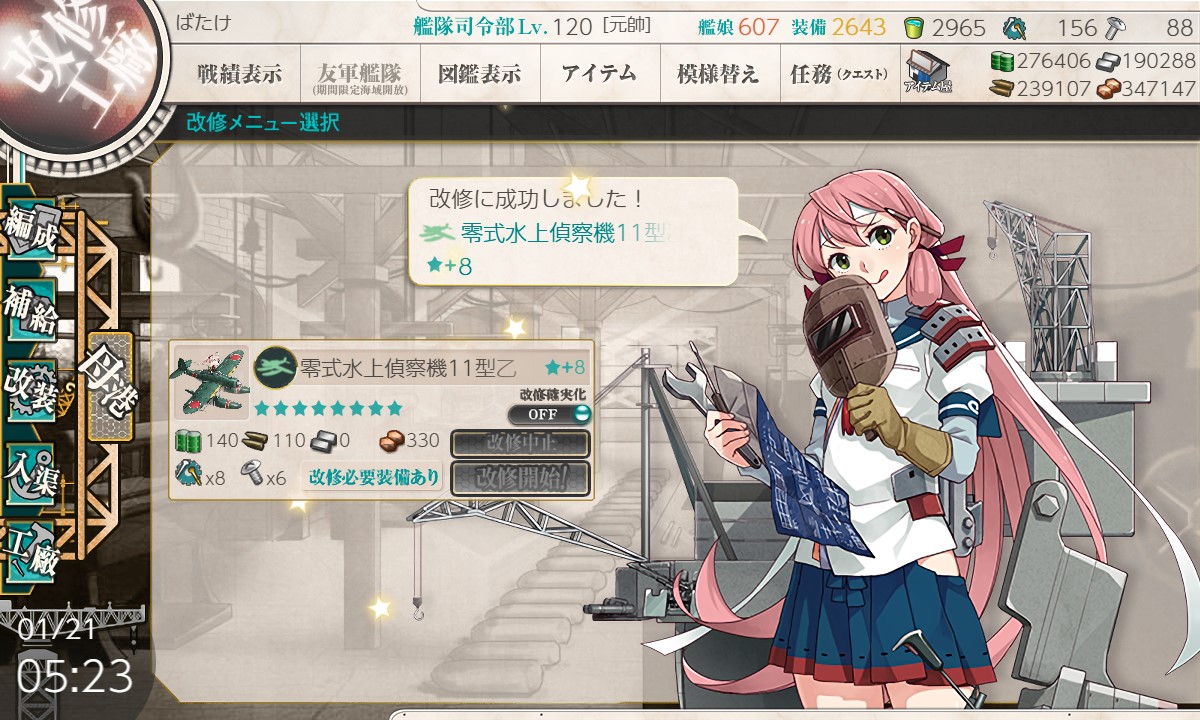This screenshot has height=720, width=1200.
Task: Click the 改修中止 button
Action: pos(520,443)
